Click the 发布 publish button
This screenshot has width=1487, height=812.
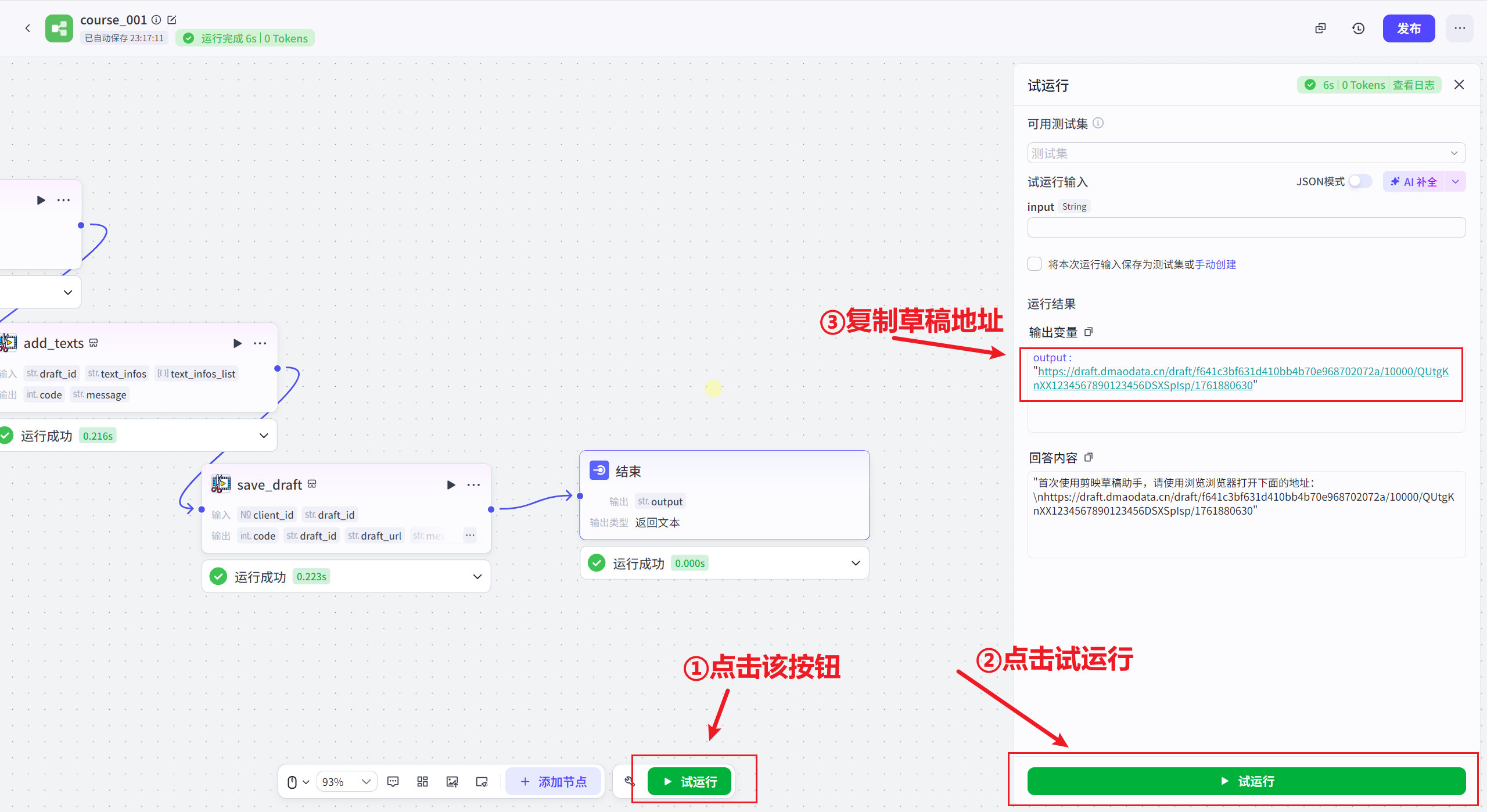click(x=1409, y=28)
